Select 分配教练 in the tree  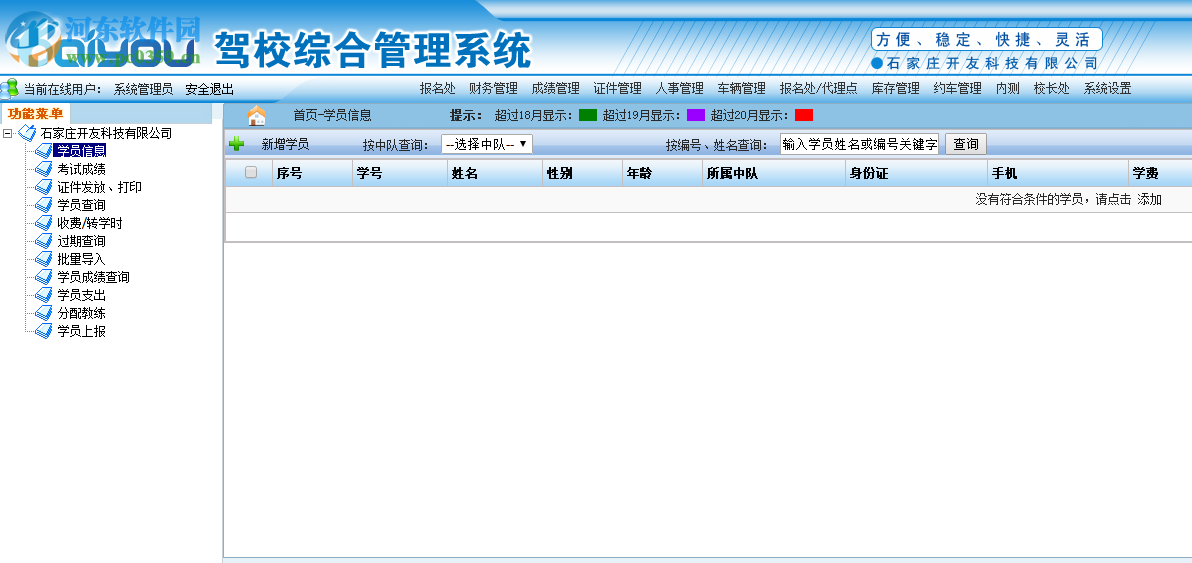tap(81, 313)
